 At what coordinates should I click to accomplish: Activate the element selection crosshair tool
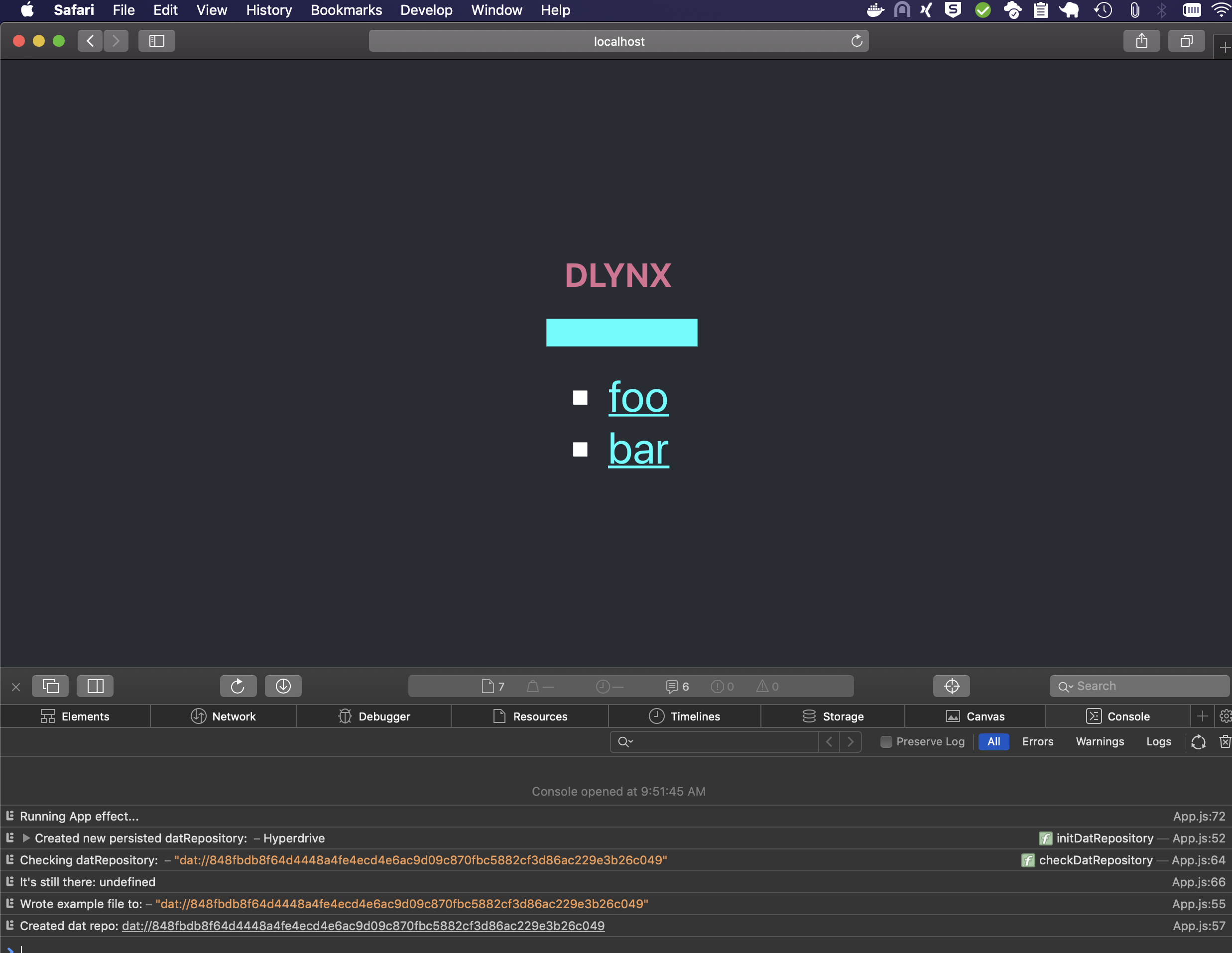[951, 686]
